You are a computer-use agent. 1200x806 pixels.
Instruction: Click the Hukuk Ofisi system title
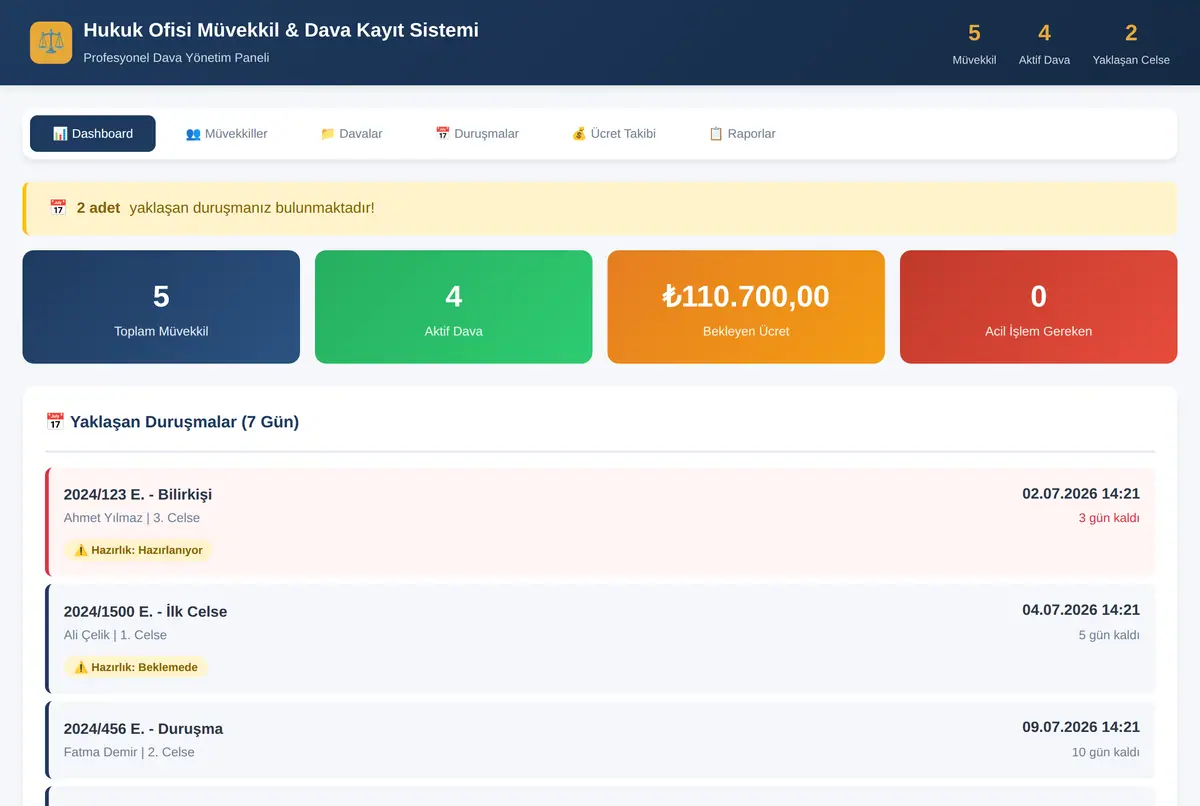(281, 30)
